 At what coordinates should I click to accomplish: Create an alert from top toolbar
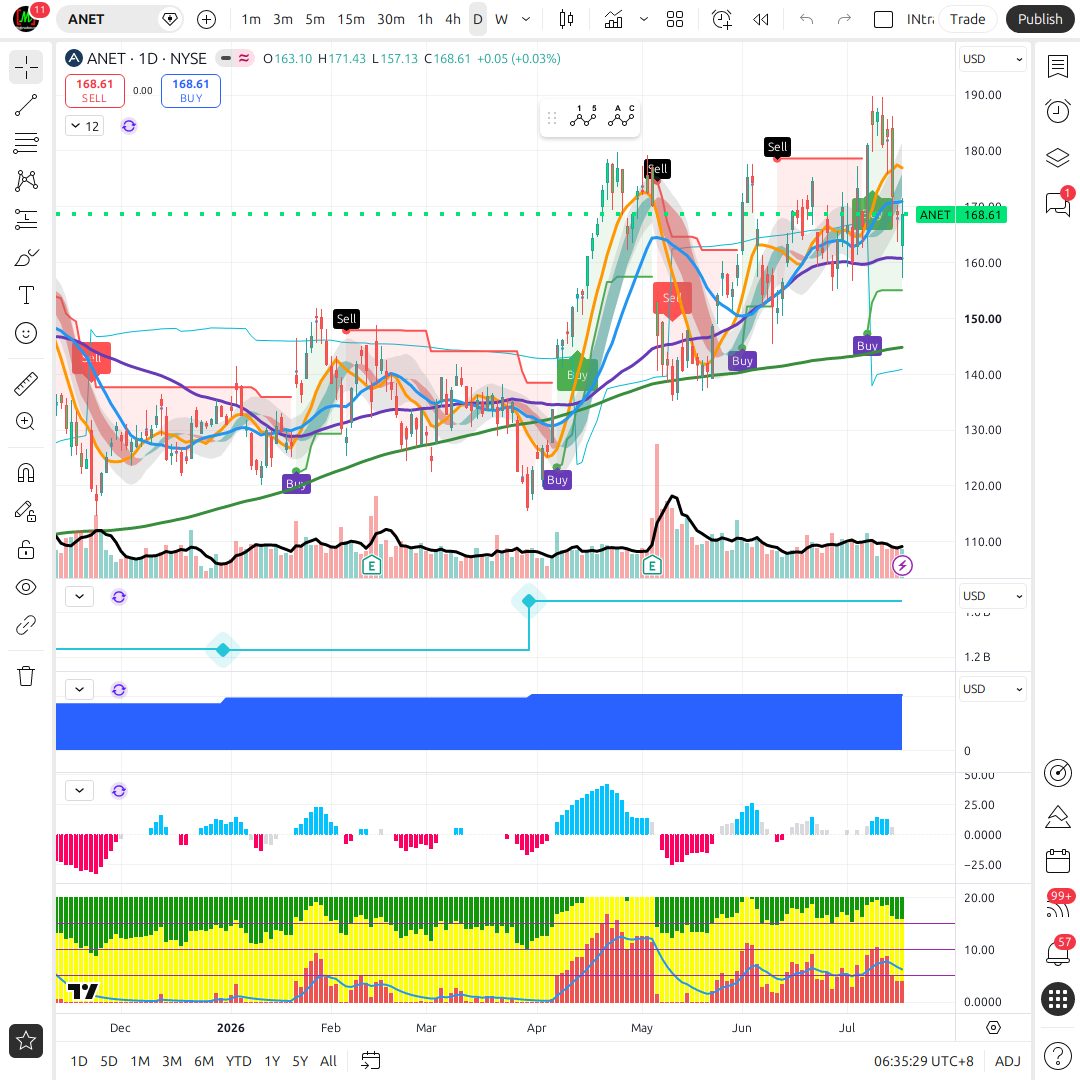coord(722,19)
